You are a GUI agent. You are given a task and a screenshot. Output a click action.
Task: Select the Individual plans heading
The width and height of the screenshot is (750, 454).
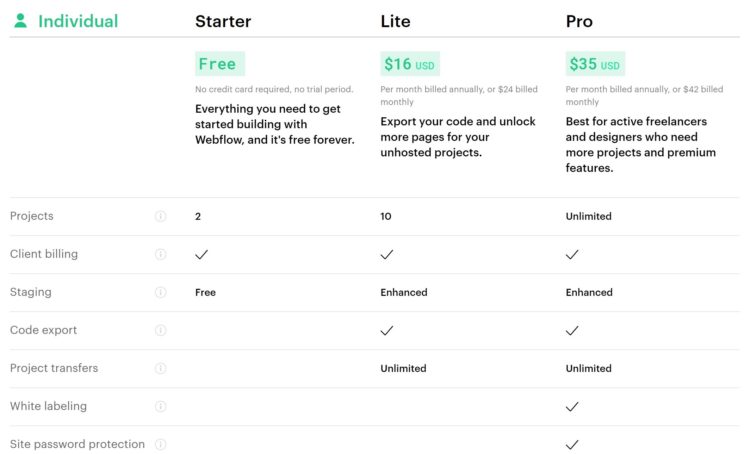coord(78,21)
